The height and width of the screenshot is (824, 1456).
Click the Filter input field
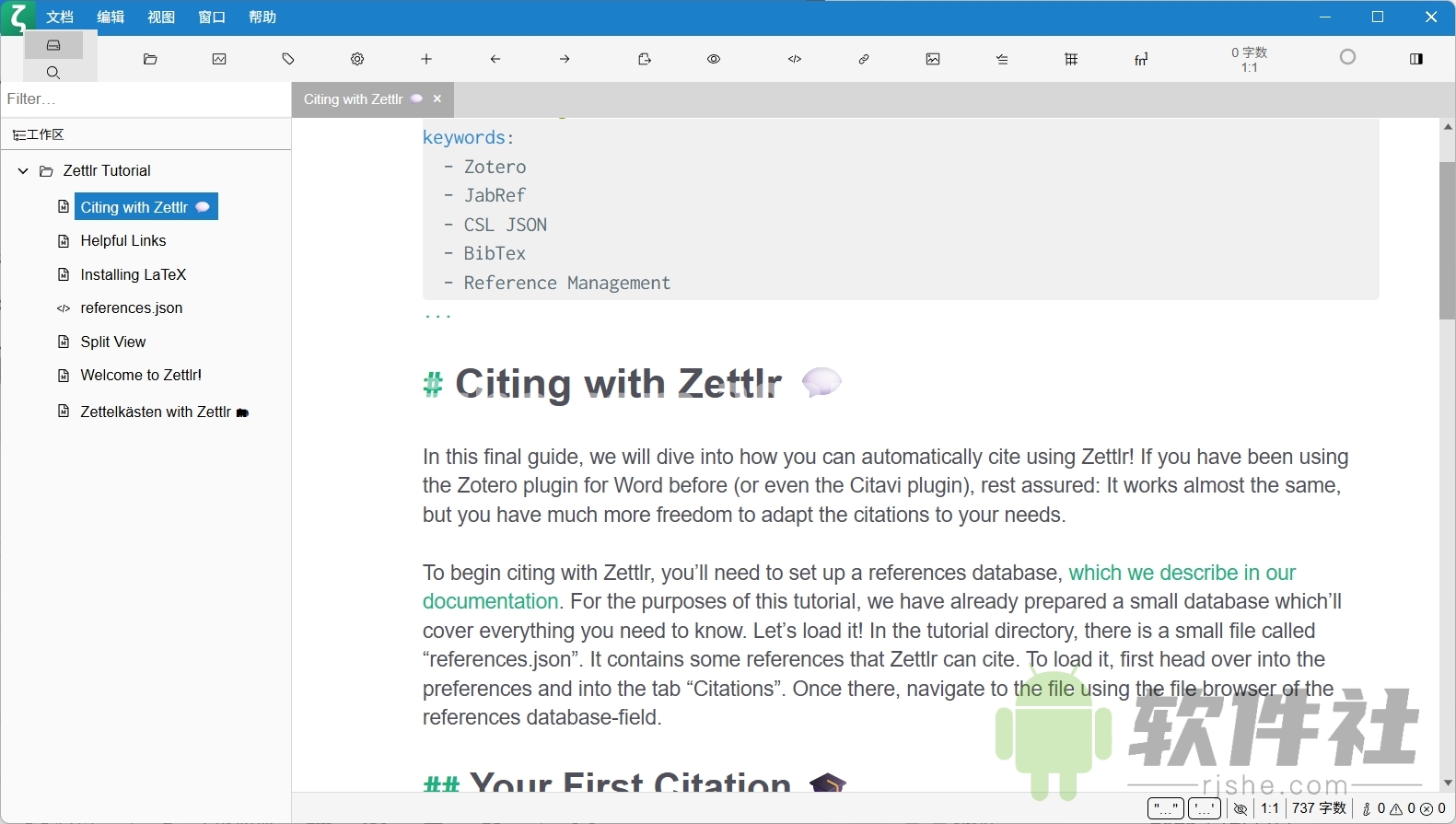[146, 99]
